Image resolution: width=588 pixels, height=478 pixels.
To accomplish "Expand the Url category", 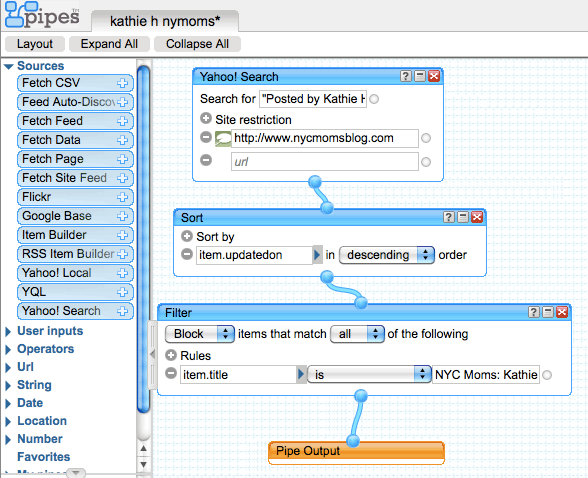I will tap(8, 367).
